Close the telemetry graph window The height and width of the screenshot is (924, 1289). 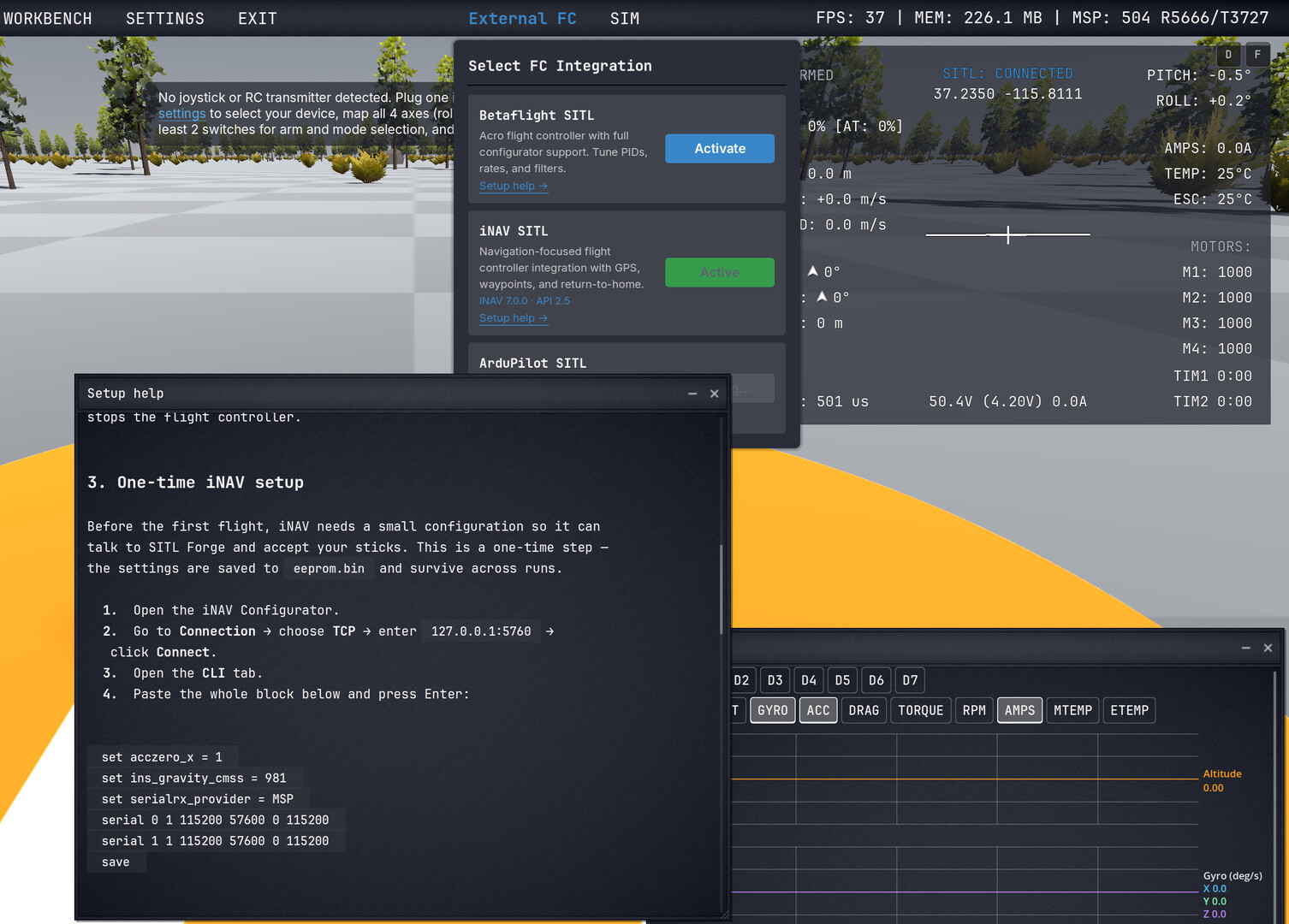pyautogui.click(x=1268, y=648)
